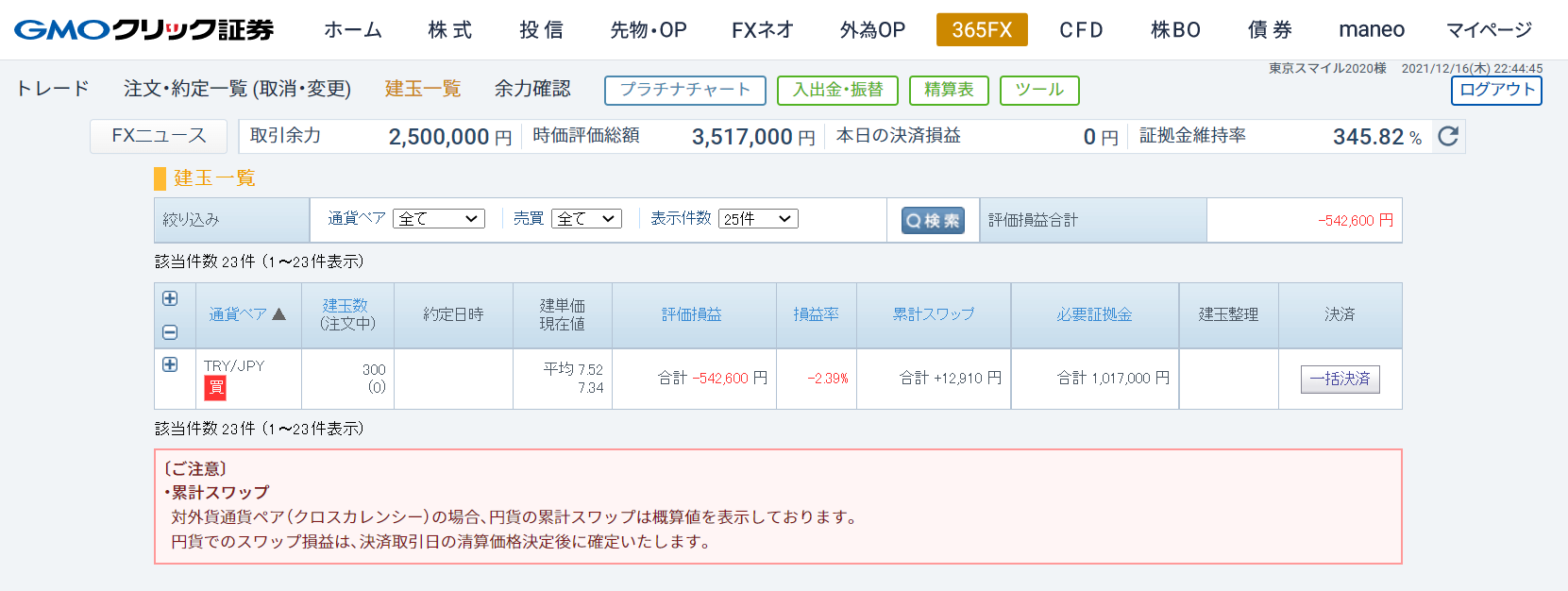The width and height of the screenshot is (1568, 591).
Task: Expand all rows with header plus icon
Action: point(170,298)
